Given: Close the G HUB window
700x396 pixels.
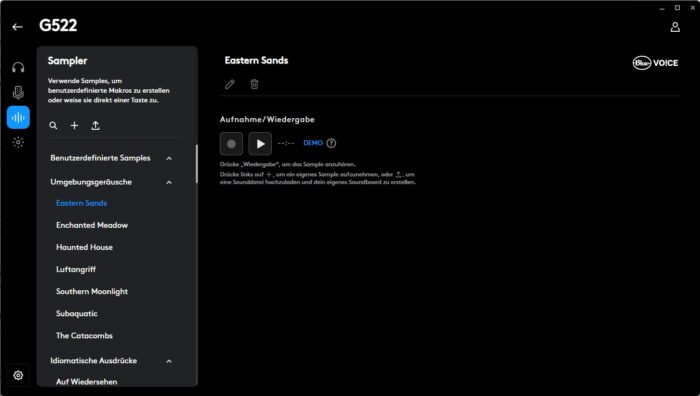Looking at the screenshot, I should click(x=692, y=8).
